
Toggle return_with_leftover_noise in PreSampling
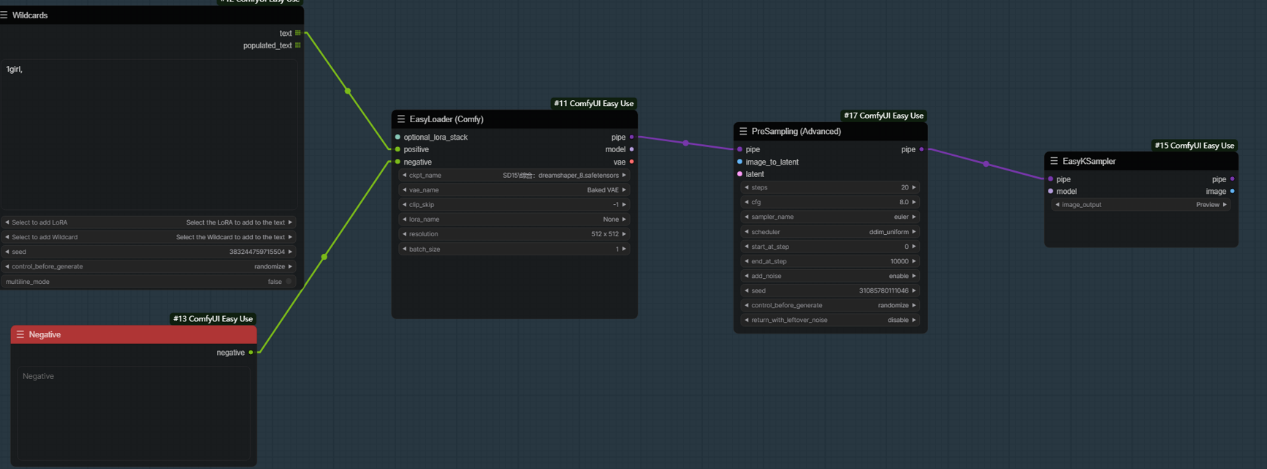tap(828, 320)
